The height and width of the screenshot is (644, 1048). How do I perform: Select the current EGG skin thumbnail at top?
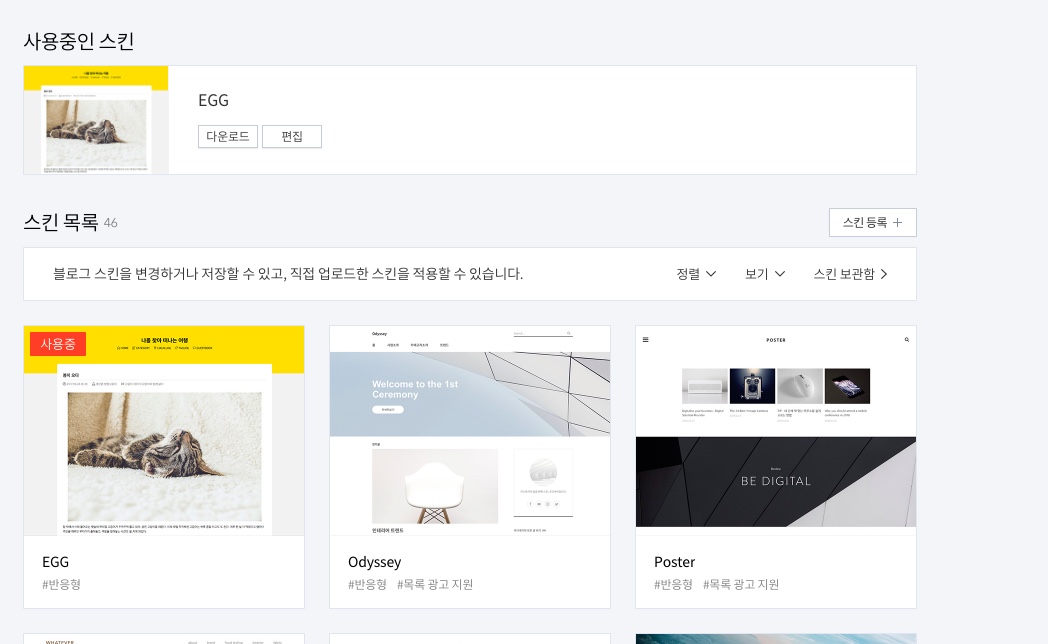[x=96, y=120]
